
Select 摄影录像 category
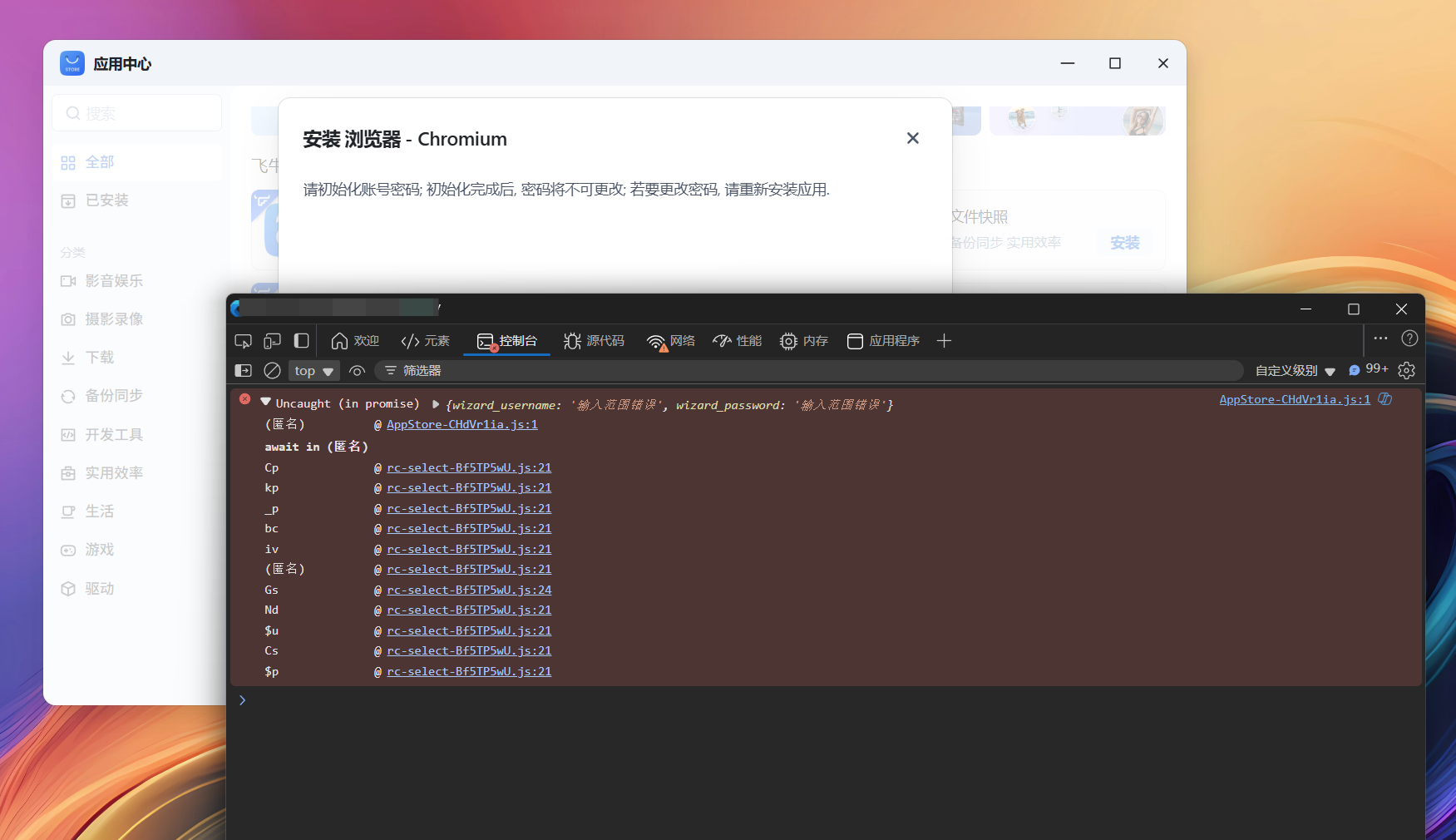(x=137, y=319)
